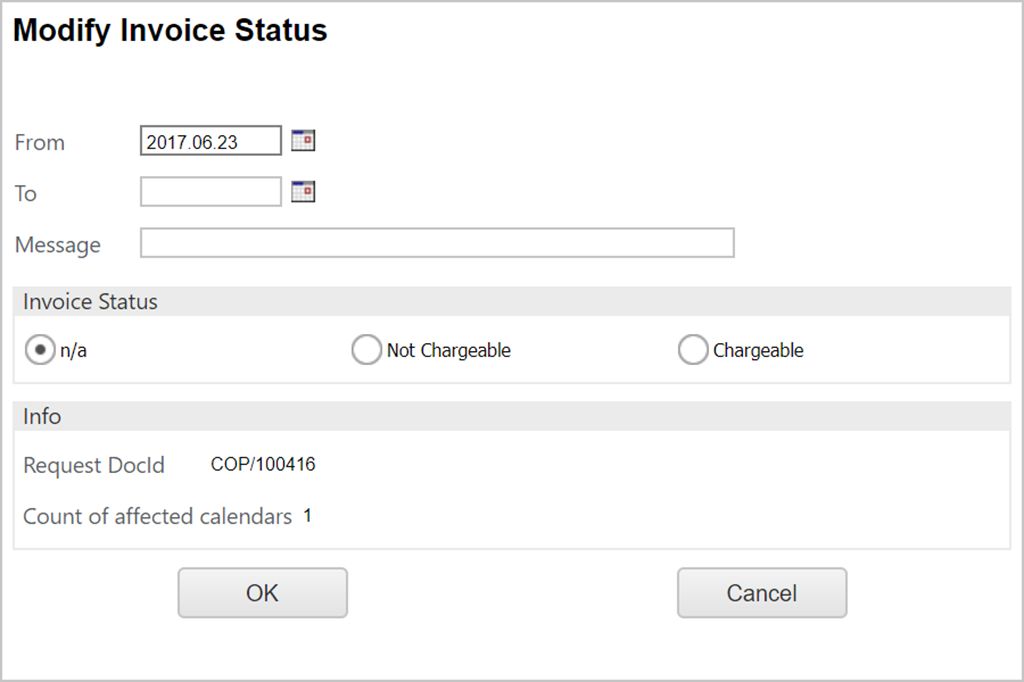Click the COP/100416 document ID value
Image resolution: width=1024 pixels, height=682 pixels.
pos(263,464)
